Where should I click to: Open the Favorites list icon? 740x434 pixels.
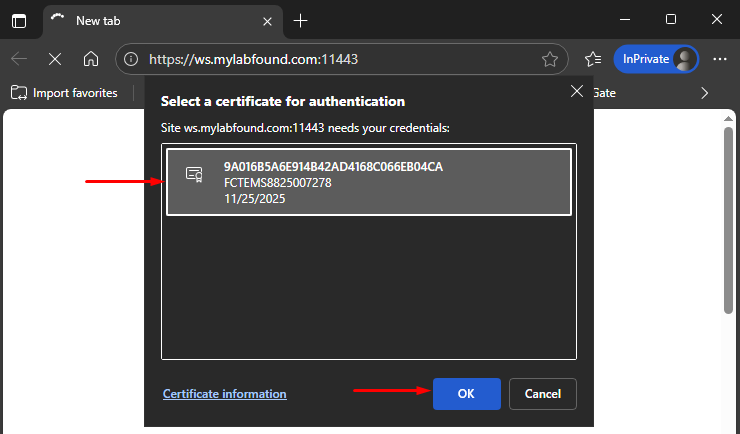593,59
